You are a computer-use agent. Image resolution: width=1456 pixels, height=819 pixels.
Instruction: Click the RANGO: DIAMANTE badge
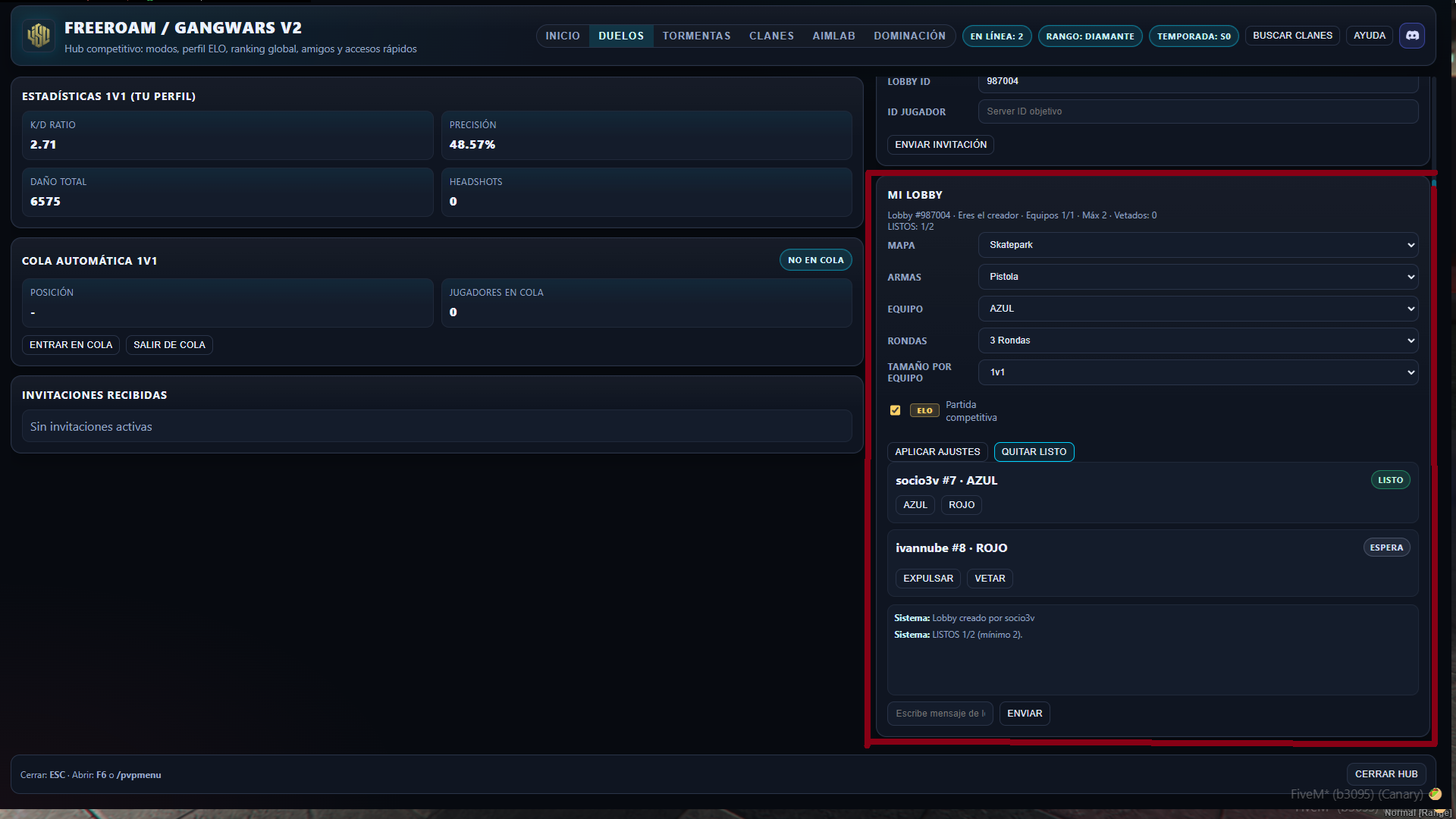click(1090, 36)
